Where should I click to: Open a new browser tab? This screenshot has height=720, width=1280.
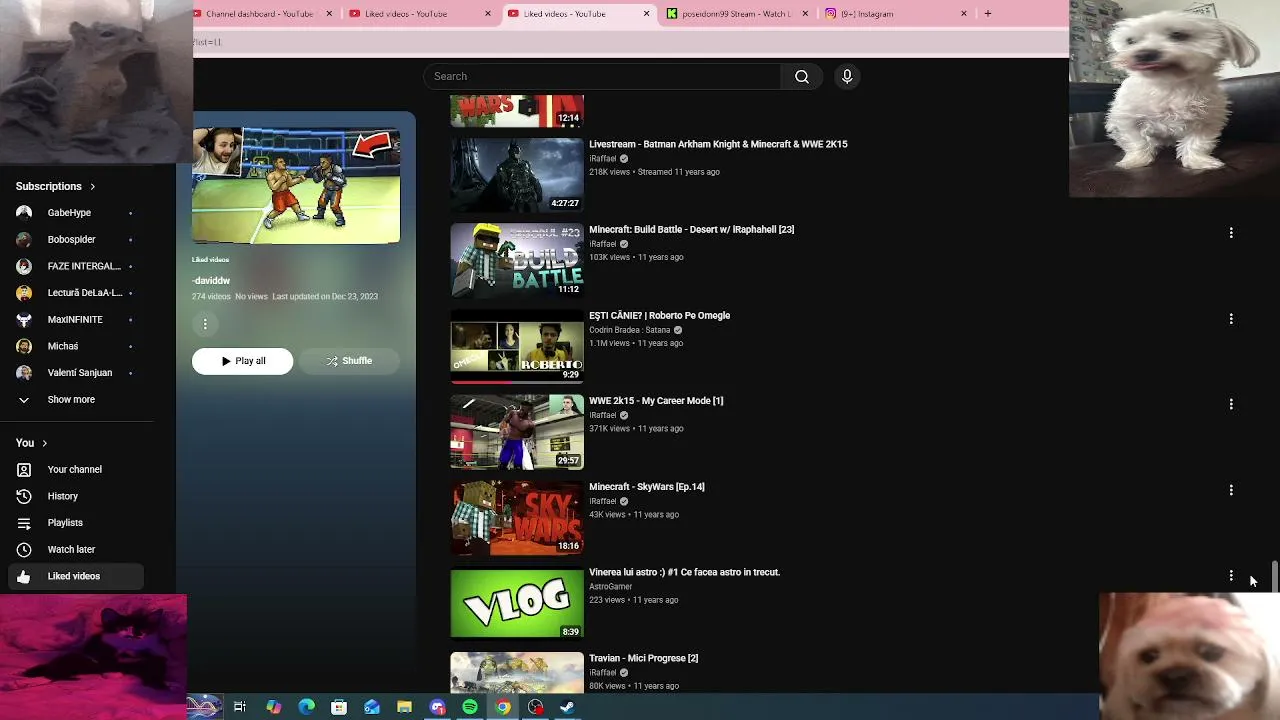(x=988, y=14)
